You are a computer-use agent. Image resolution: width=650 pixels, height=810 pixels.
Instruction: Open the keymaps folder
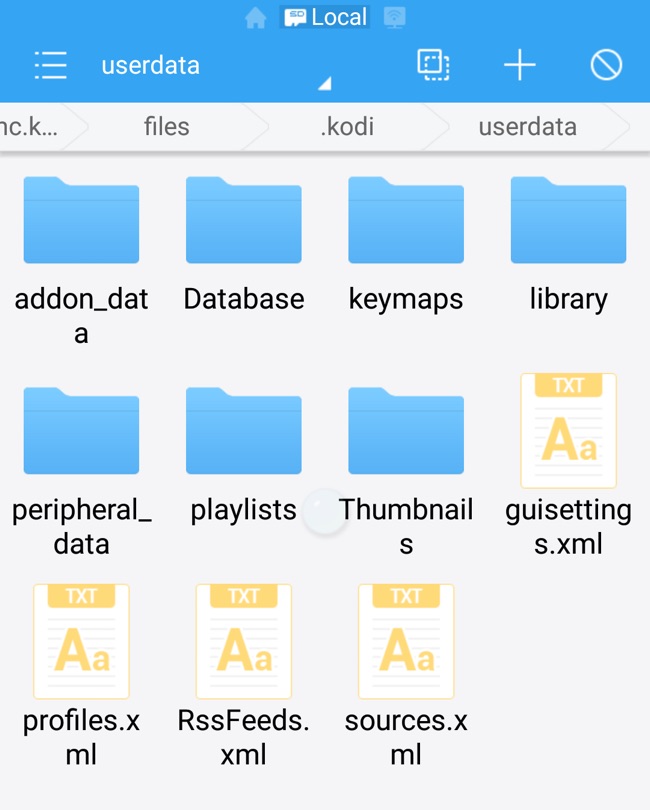pos(405,221)
